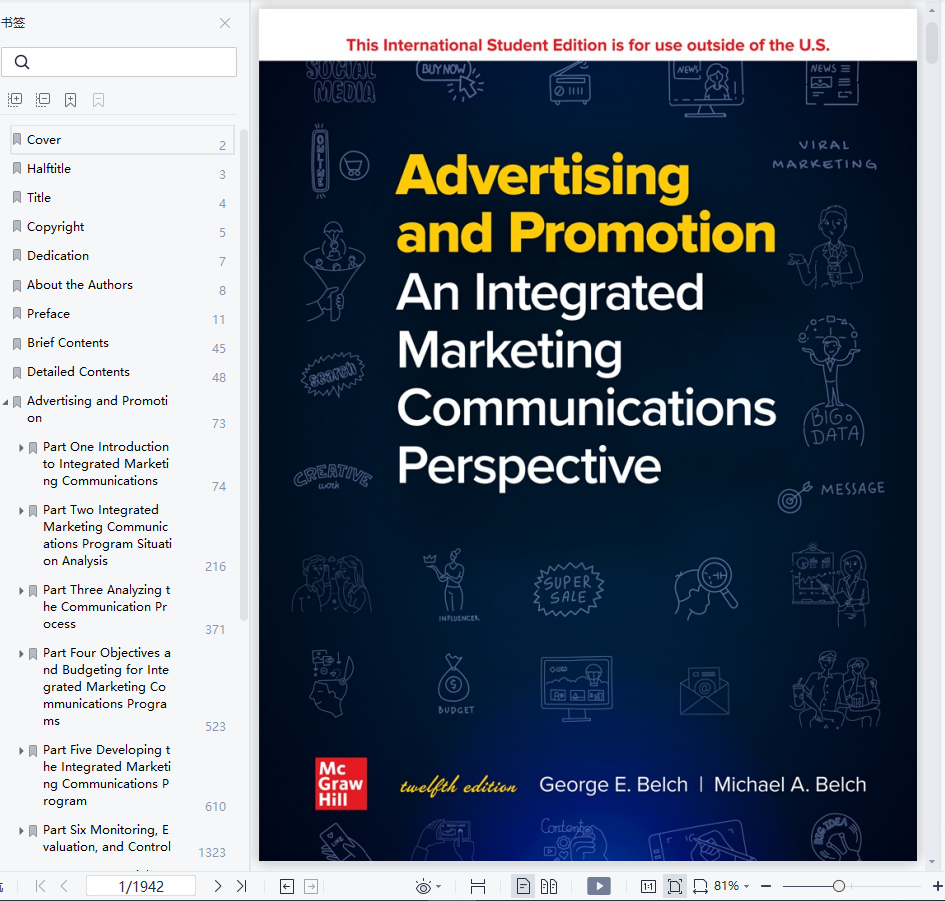
Task: Click the Preface bookmark's ribbon icon
Action: (x=17, y=314)
